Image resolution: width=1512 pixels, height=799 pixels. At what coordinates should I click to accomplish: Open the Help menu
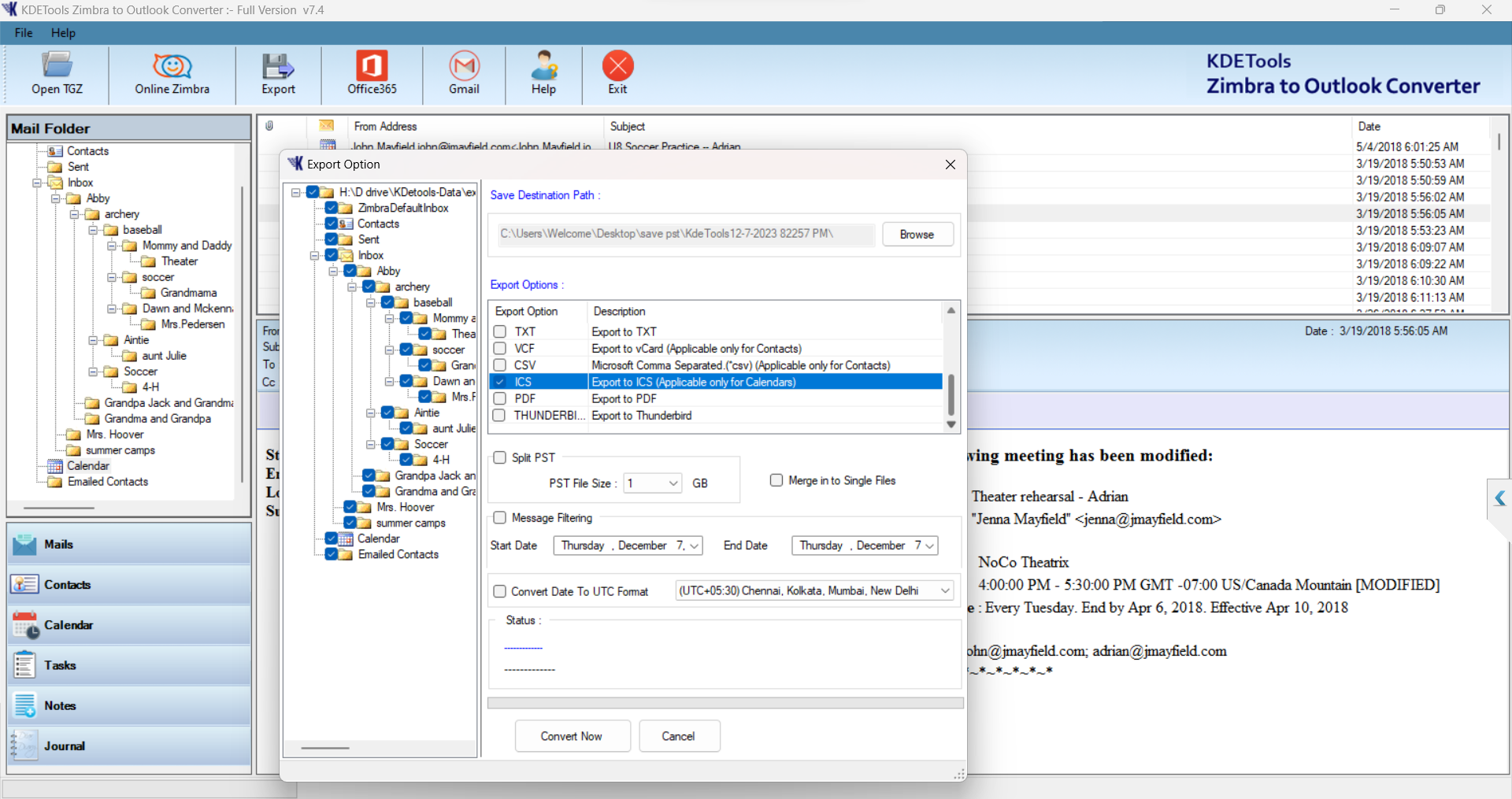coord(63,33)
